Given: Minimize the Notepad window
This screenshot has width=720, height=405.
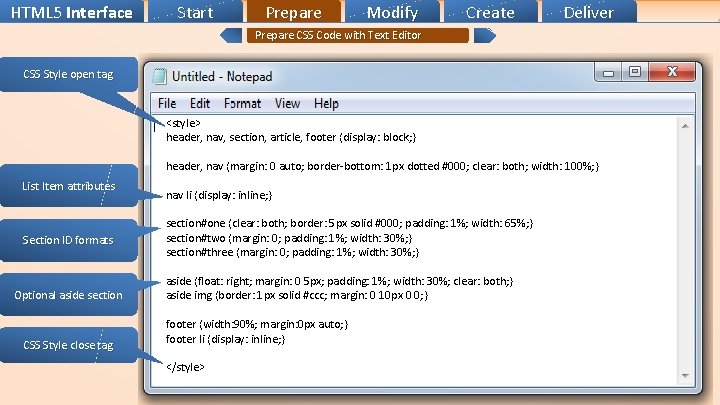Looking at the screenshot, I should [x=608, y=72].
